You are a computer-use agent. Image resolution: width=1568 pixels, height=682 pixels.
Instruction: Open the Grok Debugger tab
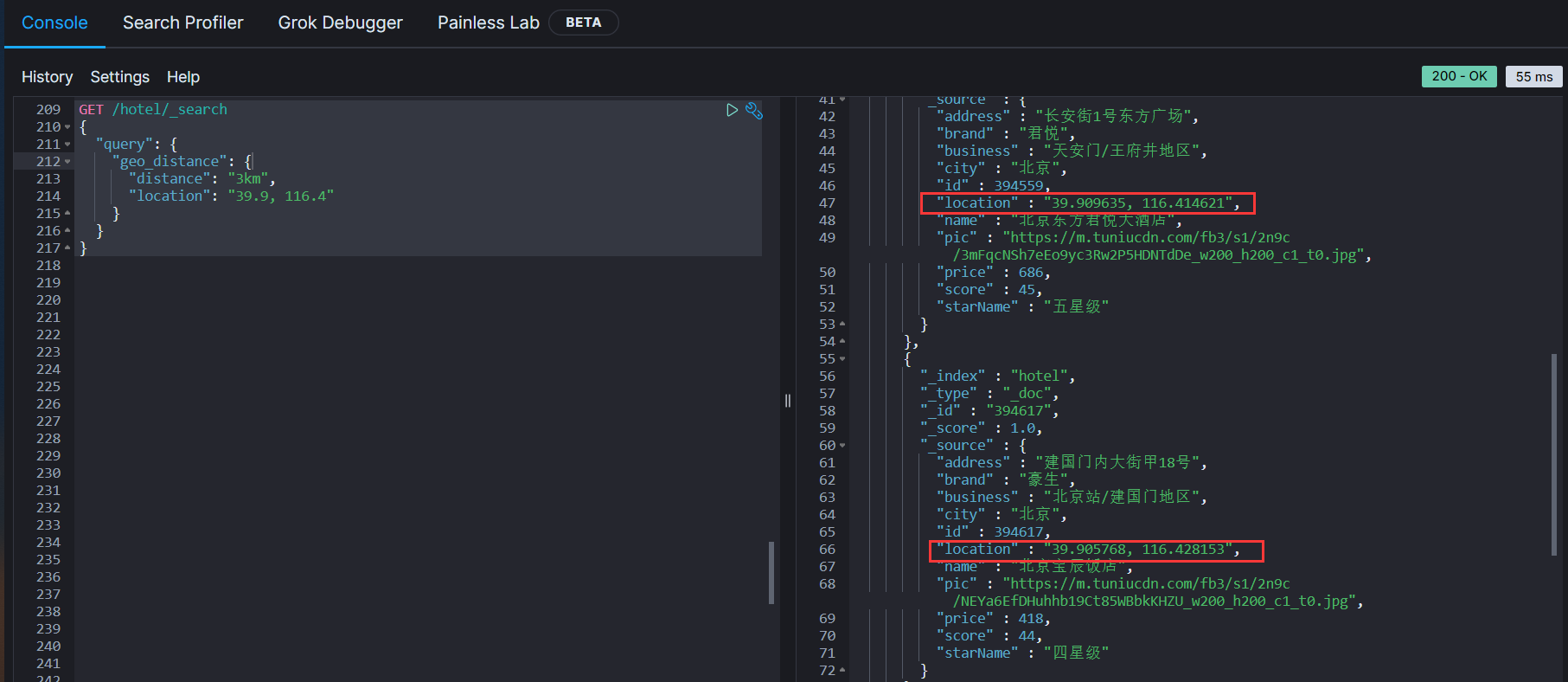(x=340, y=23)
